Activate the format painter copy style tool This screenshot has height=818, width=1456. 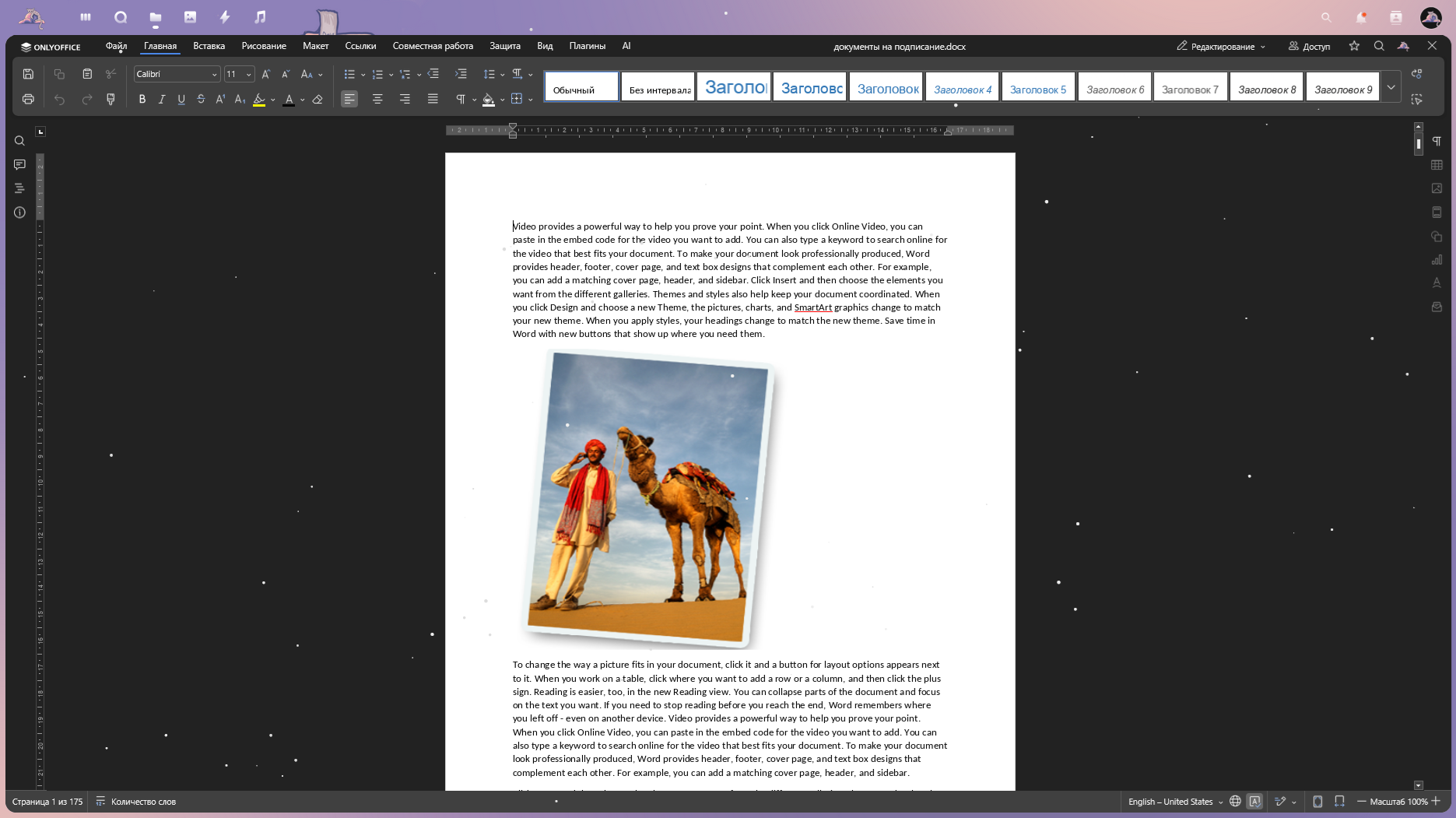point(111,99)
